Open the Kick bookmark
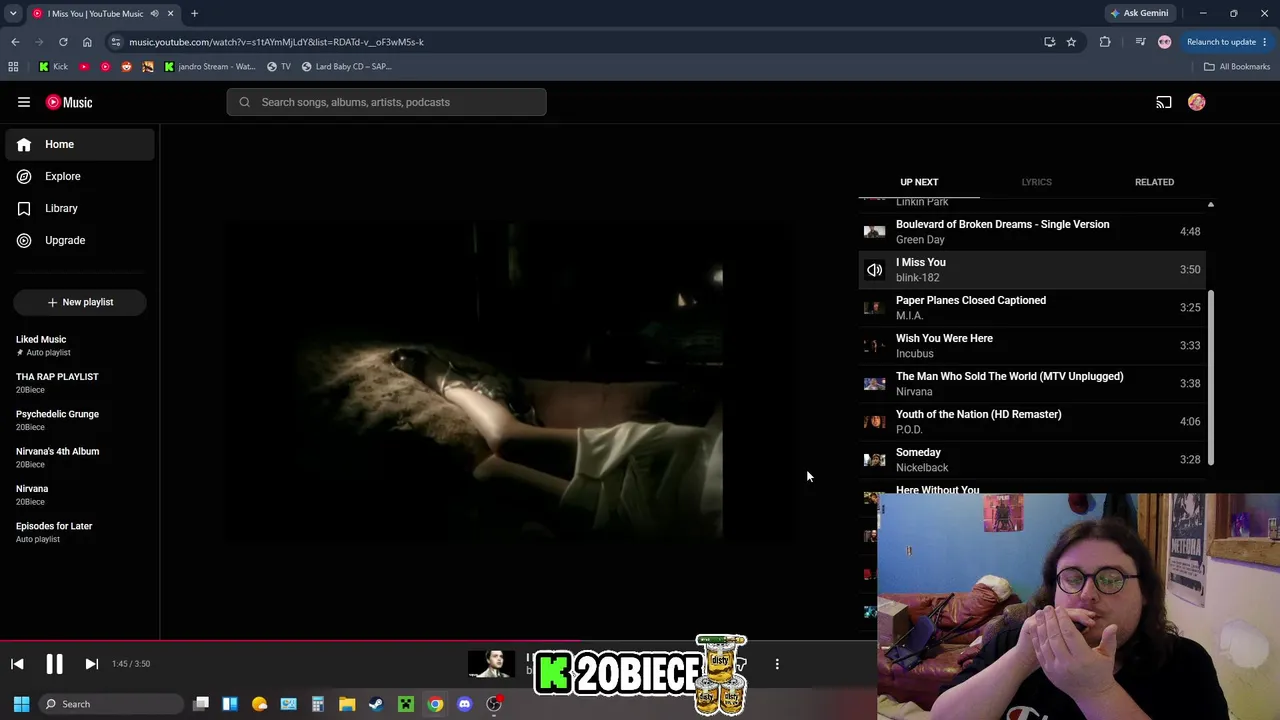This screenshot has width=1280, height=720. (53, 67)
